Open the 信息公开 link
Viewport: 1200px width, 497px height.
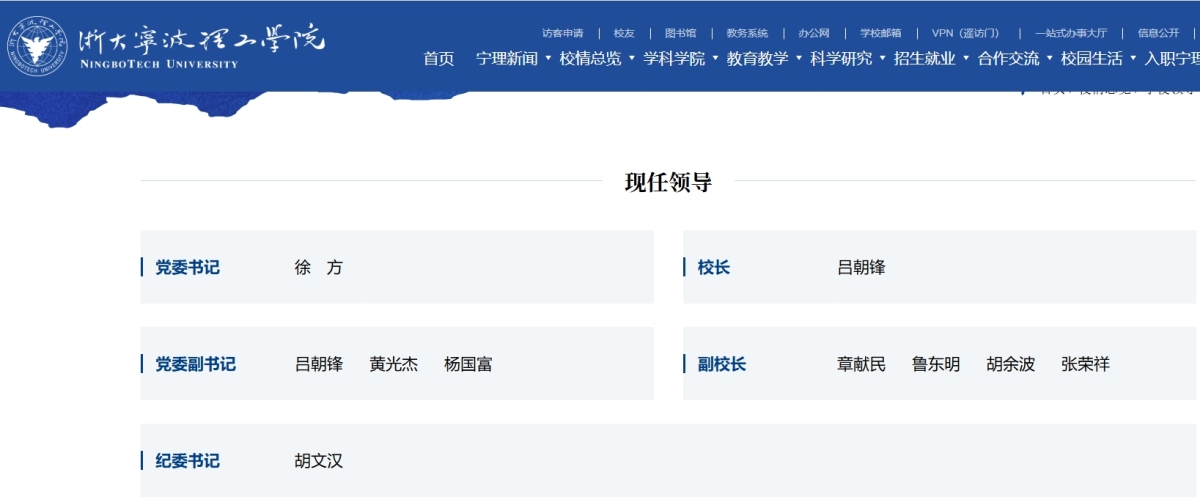coord(1158,33)
